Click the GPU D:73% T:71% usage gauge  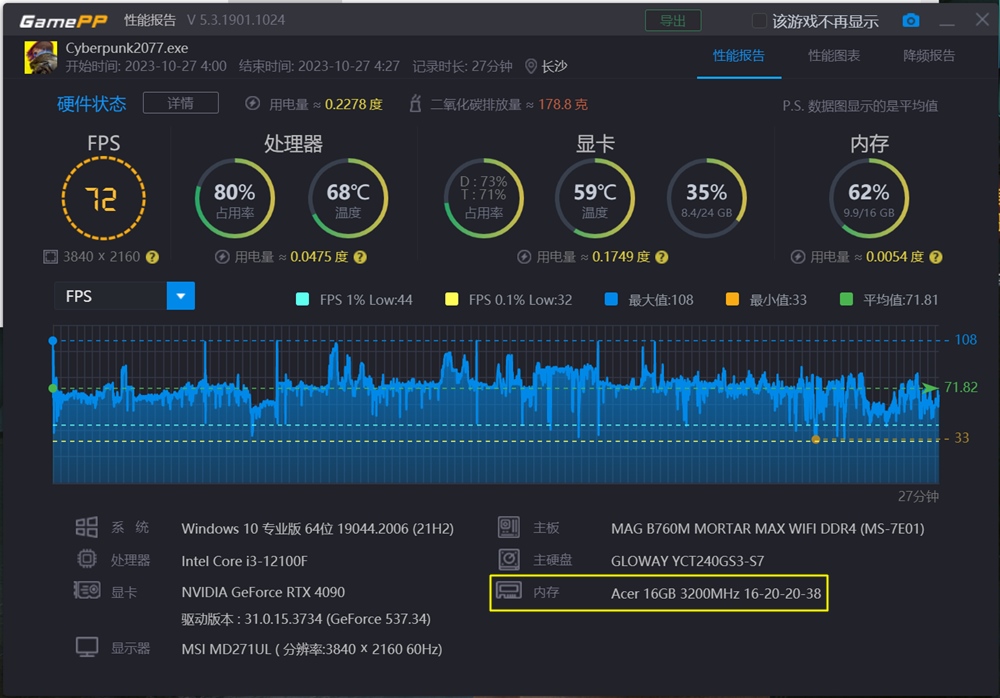point(483,198)
